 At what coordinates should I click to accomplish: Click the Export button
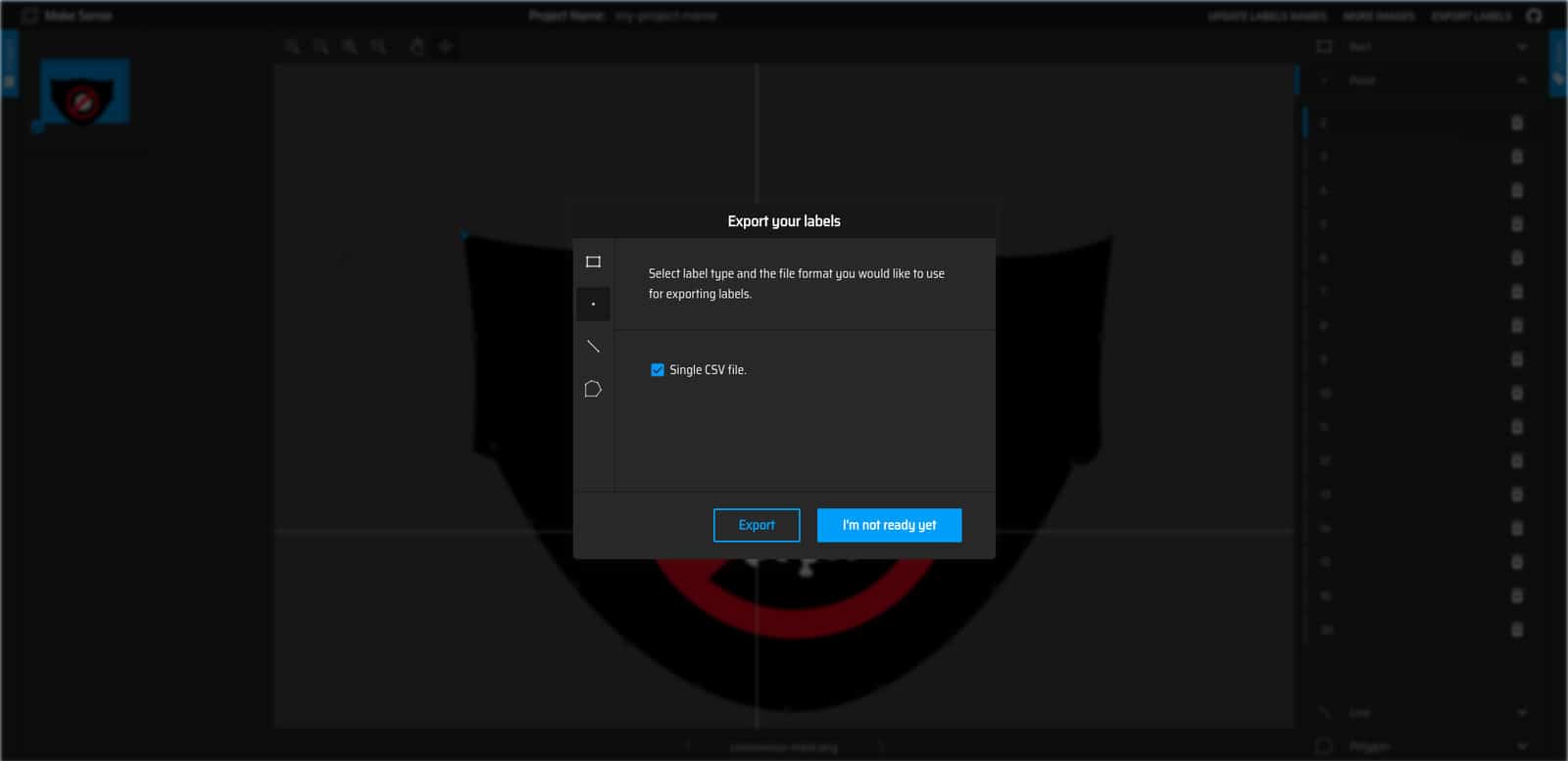757,525
